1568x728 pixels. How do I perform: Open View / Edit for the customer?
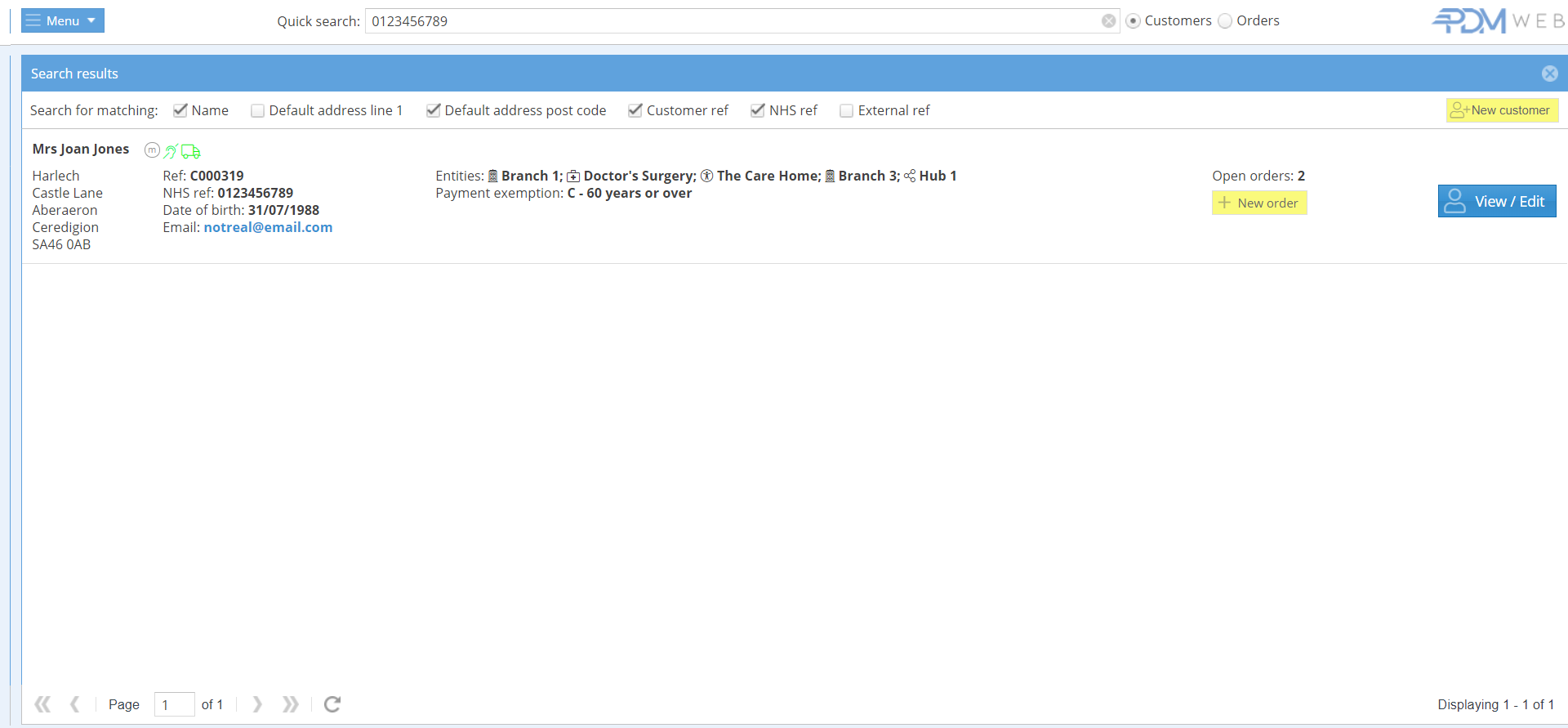(x=1496, y=201)
